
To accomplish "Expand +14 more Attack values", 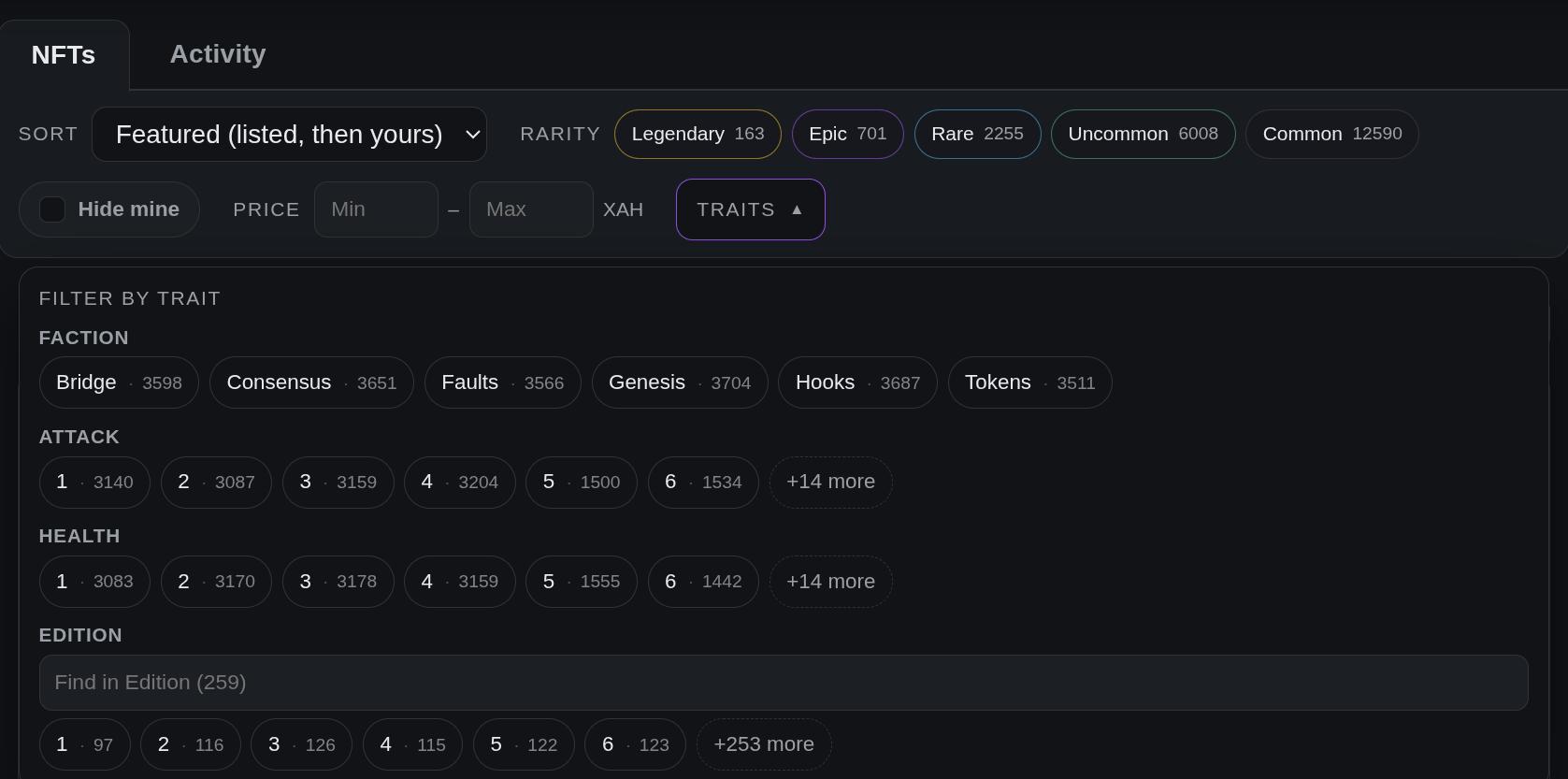I will coord(830,482).
